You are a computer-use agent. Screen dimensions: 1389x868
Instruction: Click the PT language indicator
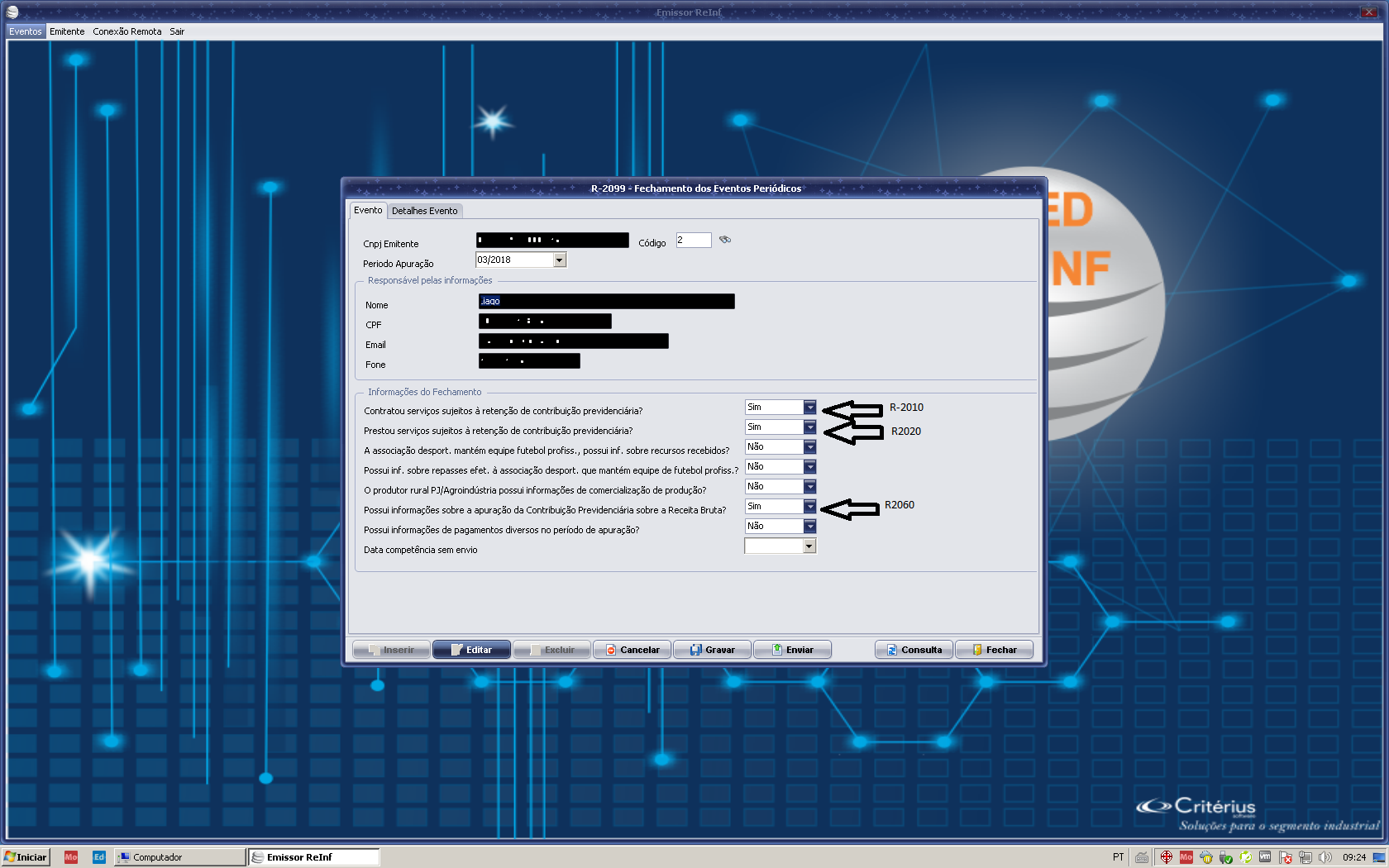click(x=1118, y=857)
